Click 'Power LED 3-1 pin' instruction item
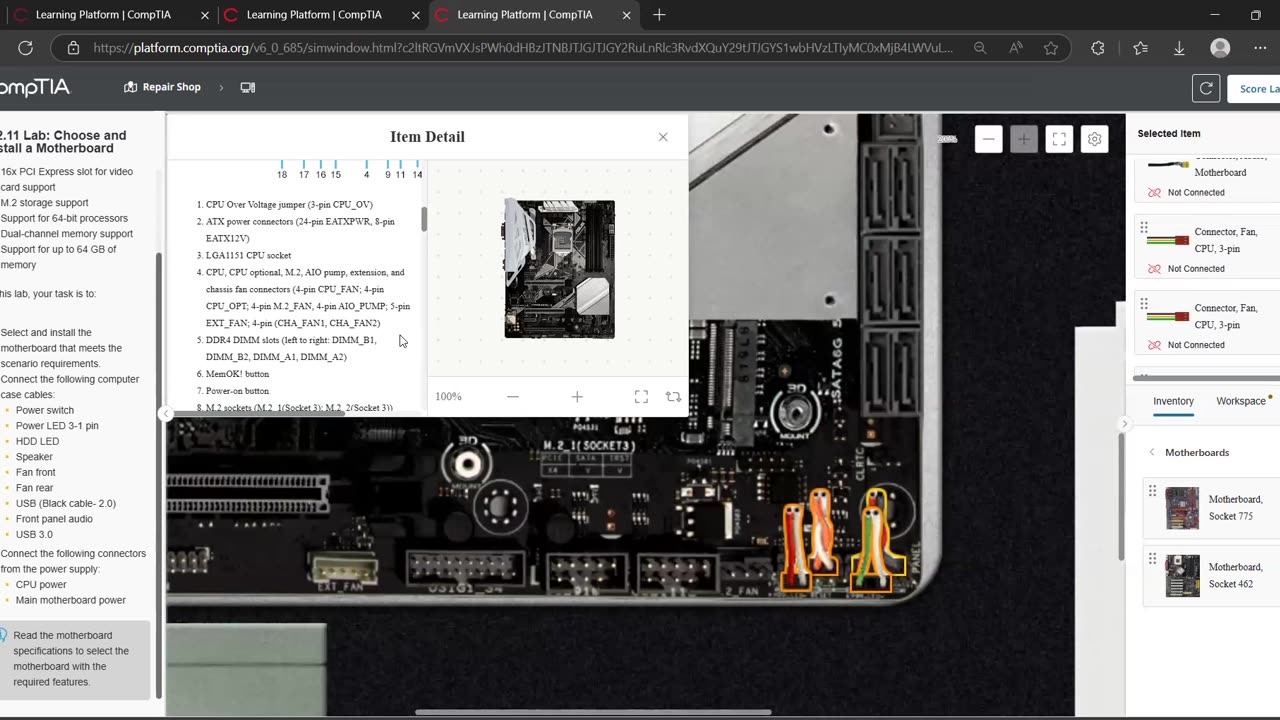Screen dimensions: 1280x720 tap(57, 426)
